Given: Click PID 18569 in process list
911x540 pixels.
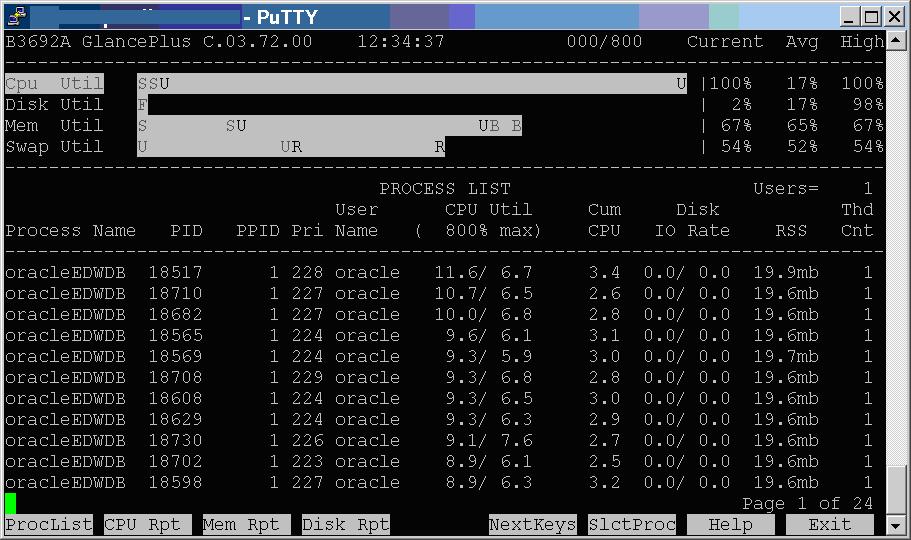Looking at the screenshot, I should tap(175, 356).
